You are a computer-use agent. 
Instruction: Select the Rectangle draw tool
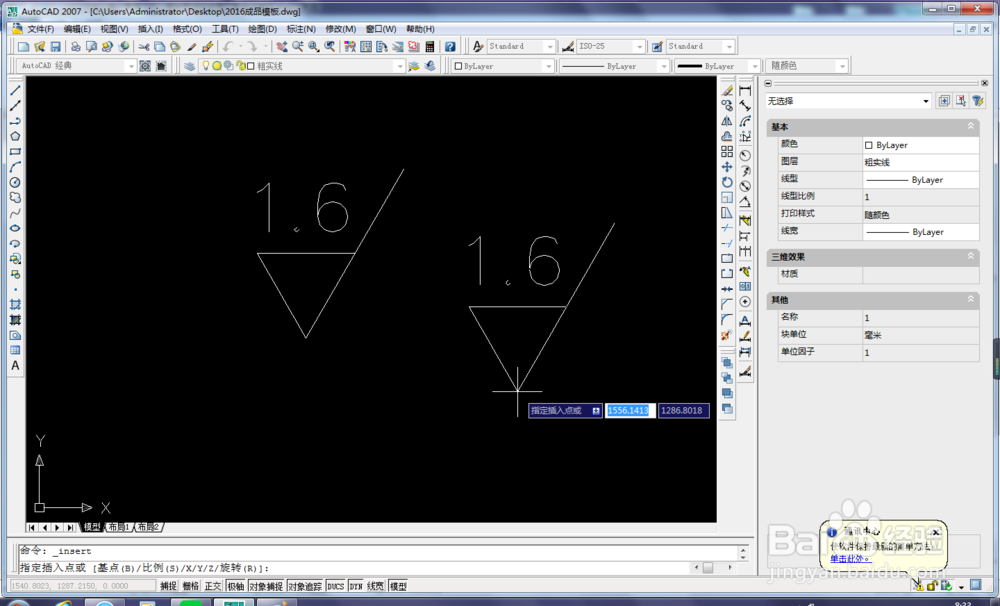point(15,152)
